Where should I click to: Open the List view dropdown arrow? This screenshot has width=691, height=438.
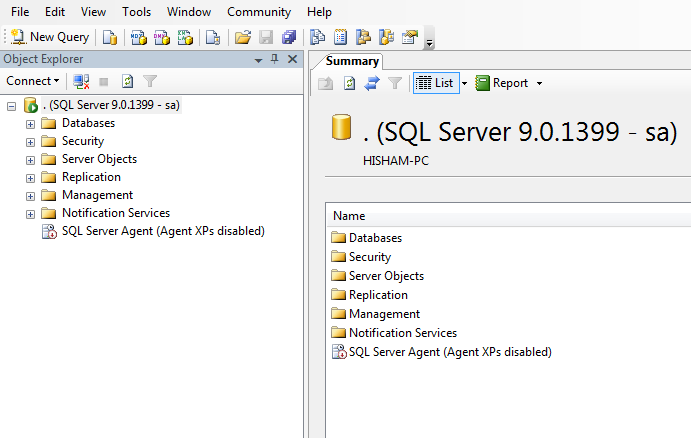tap(464, 83)
